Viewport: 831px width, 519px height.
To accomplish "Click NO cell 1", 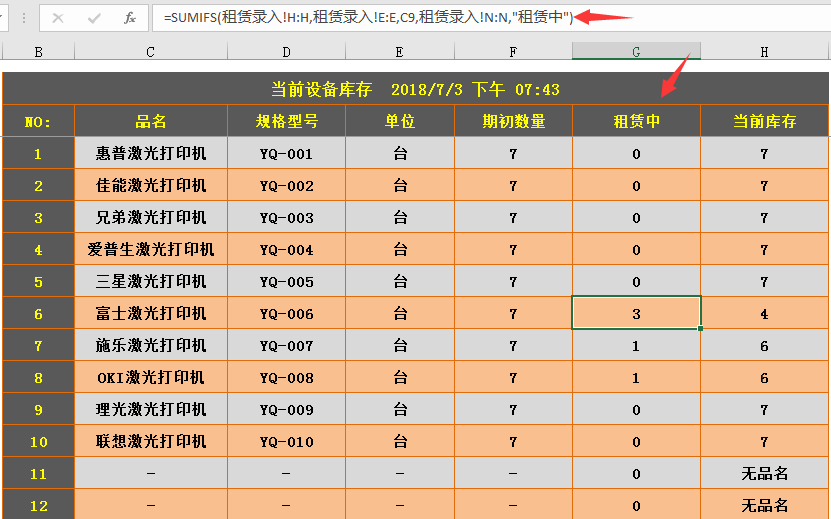I will click(x=39, y=153).
